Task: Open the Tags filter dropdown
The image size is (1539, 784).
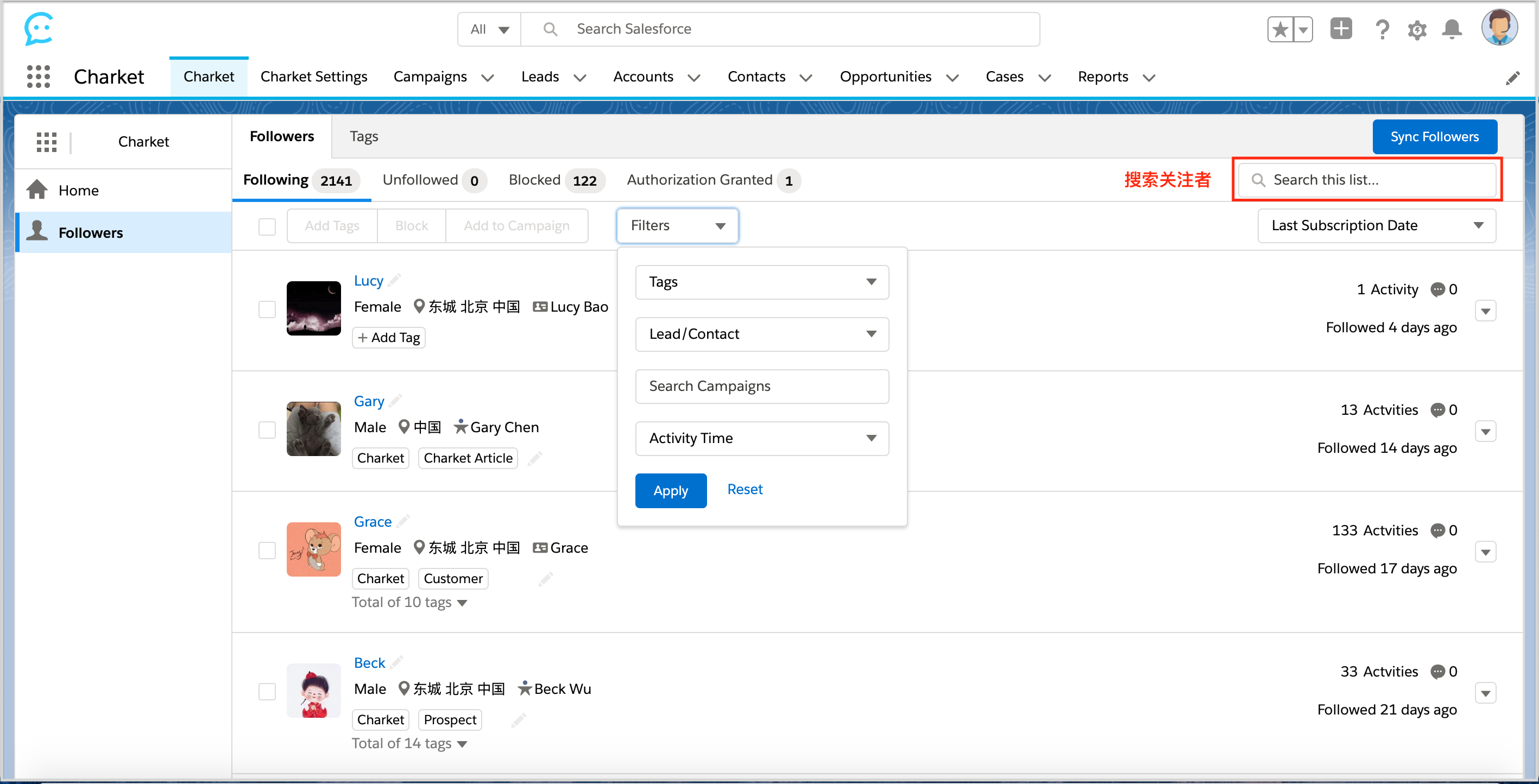Action: click(762, 282)
